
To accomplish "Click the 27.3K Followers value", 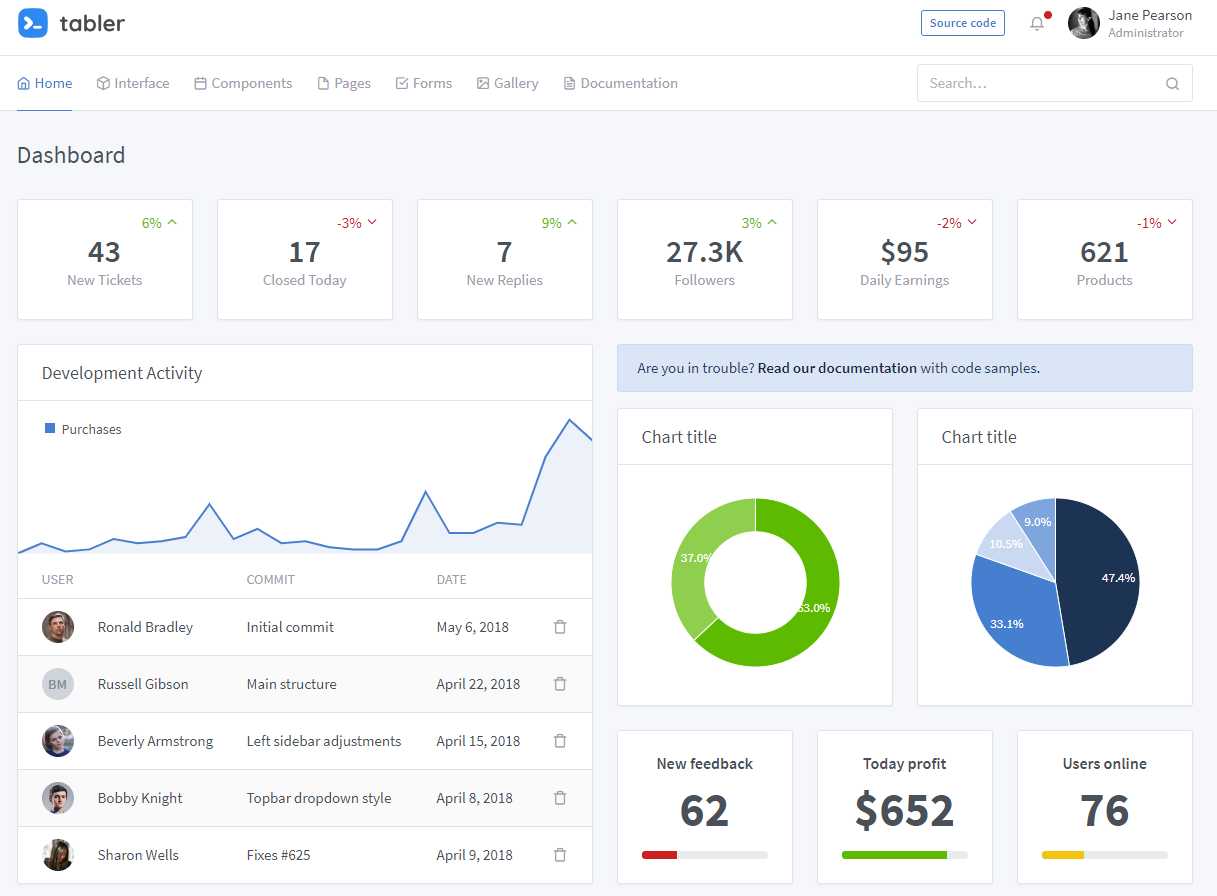I will click(x=705, y=252).
